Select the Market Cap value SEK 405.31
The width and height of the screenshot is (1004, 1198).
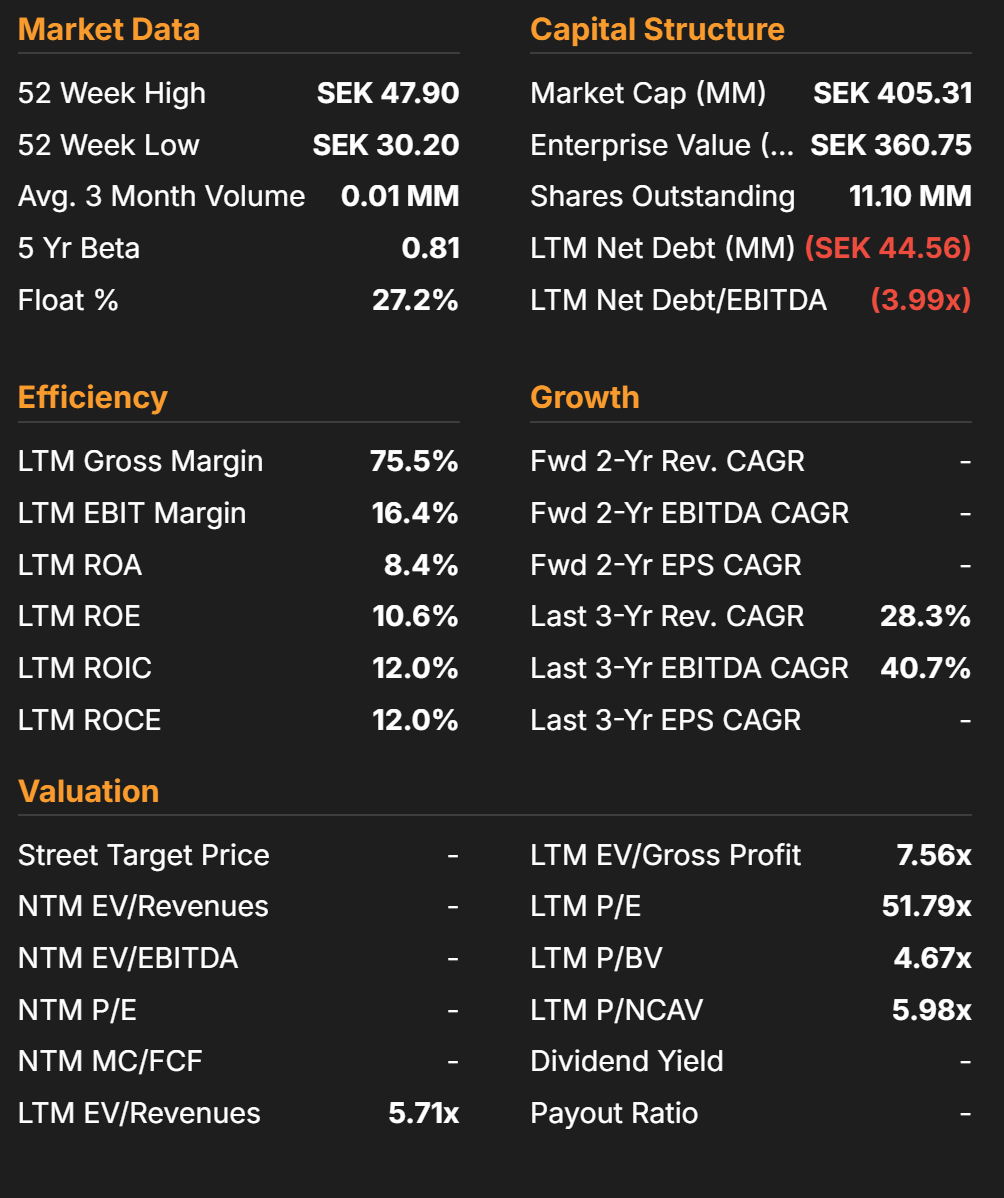892,93
